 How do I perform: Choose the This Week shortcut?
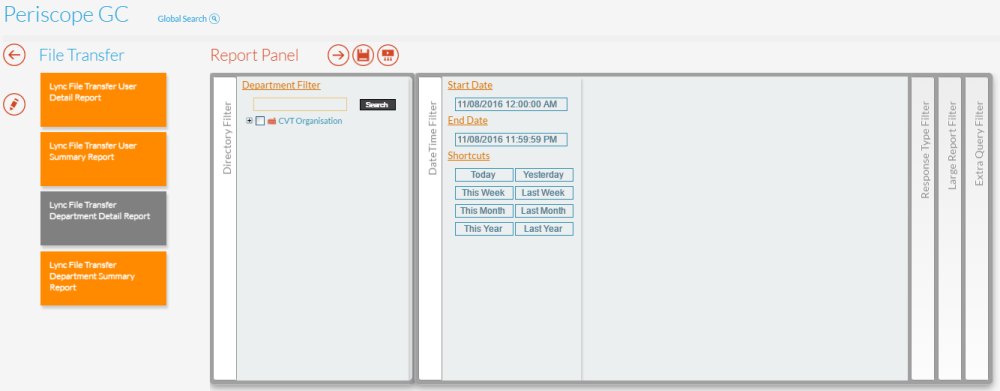click(x=483, y=193)
